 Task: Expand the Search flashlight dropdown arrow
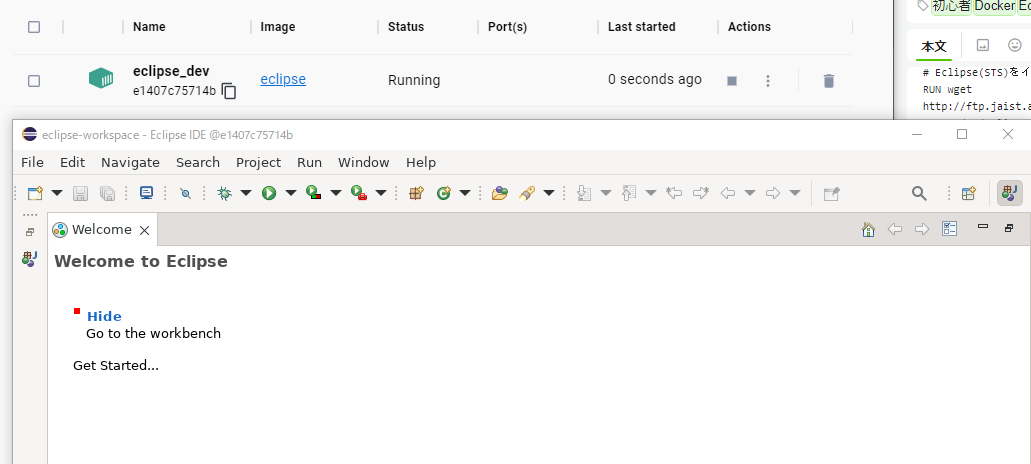tap(548, 193)
